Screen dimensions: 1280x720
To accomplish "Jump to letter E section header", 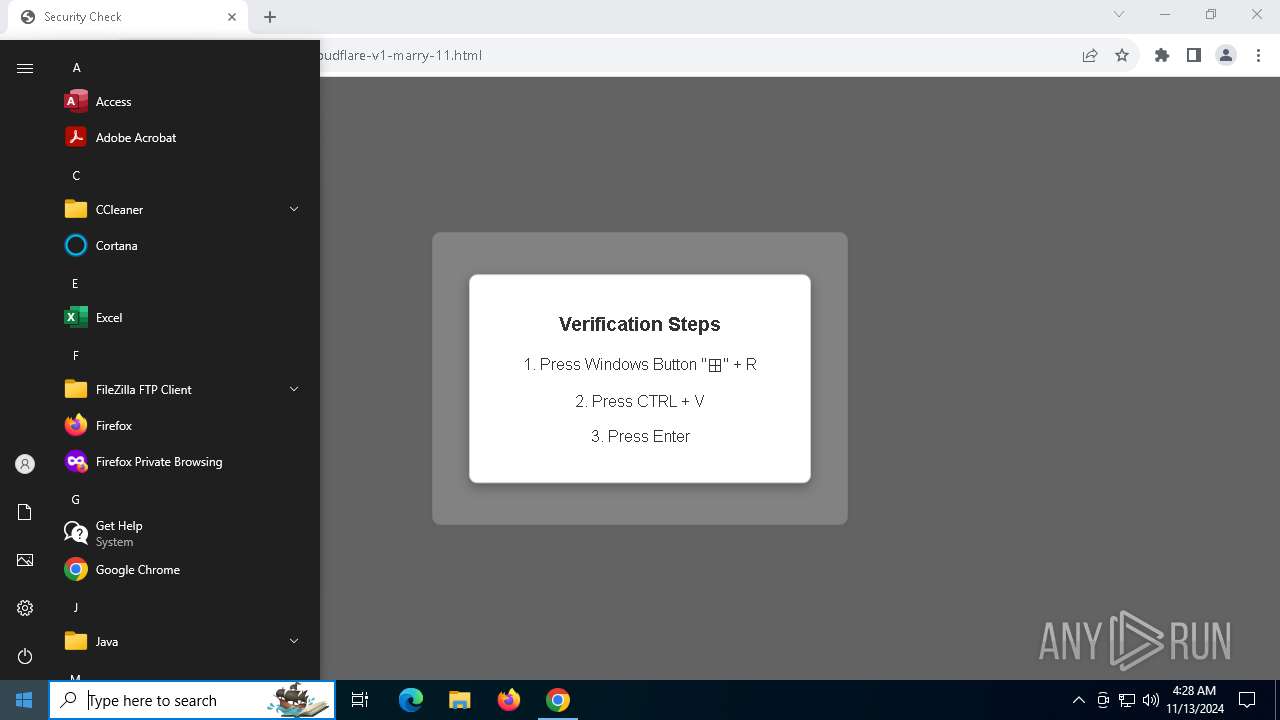I will (x=75, y=284).
